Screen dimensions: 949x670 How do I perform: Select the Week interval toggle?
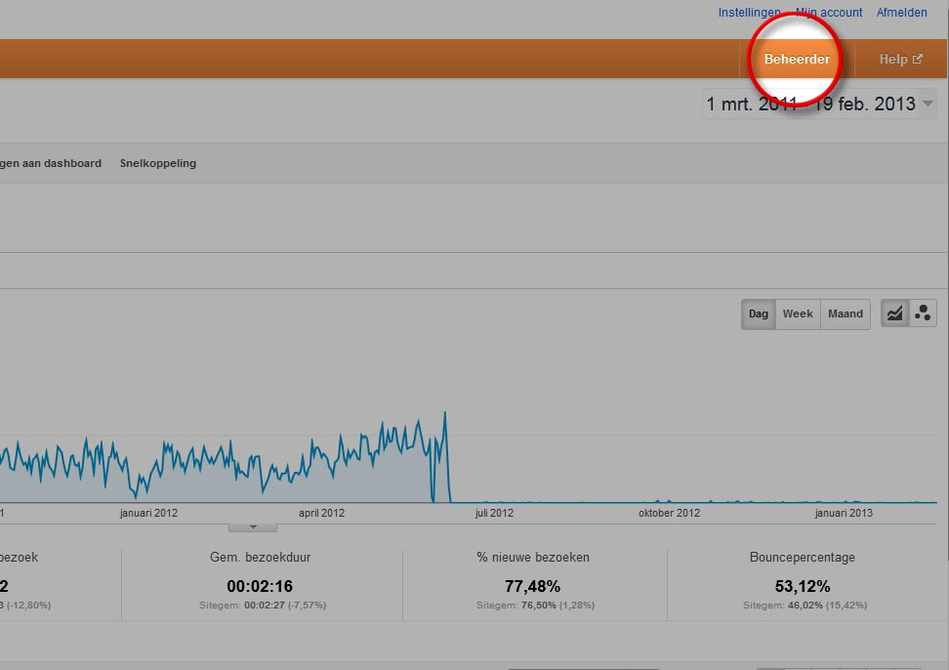(797, 314)
